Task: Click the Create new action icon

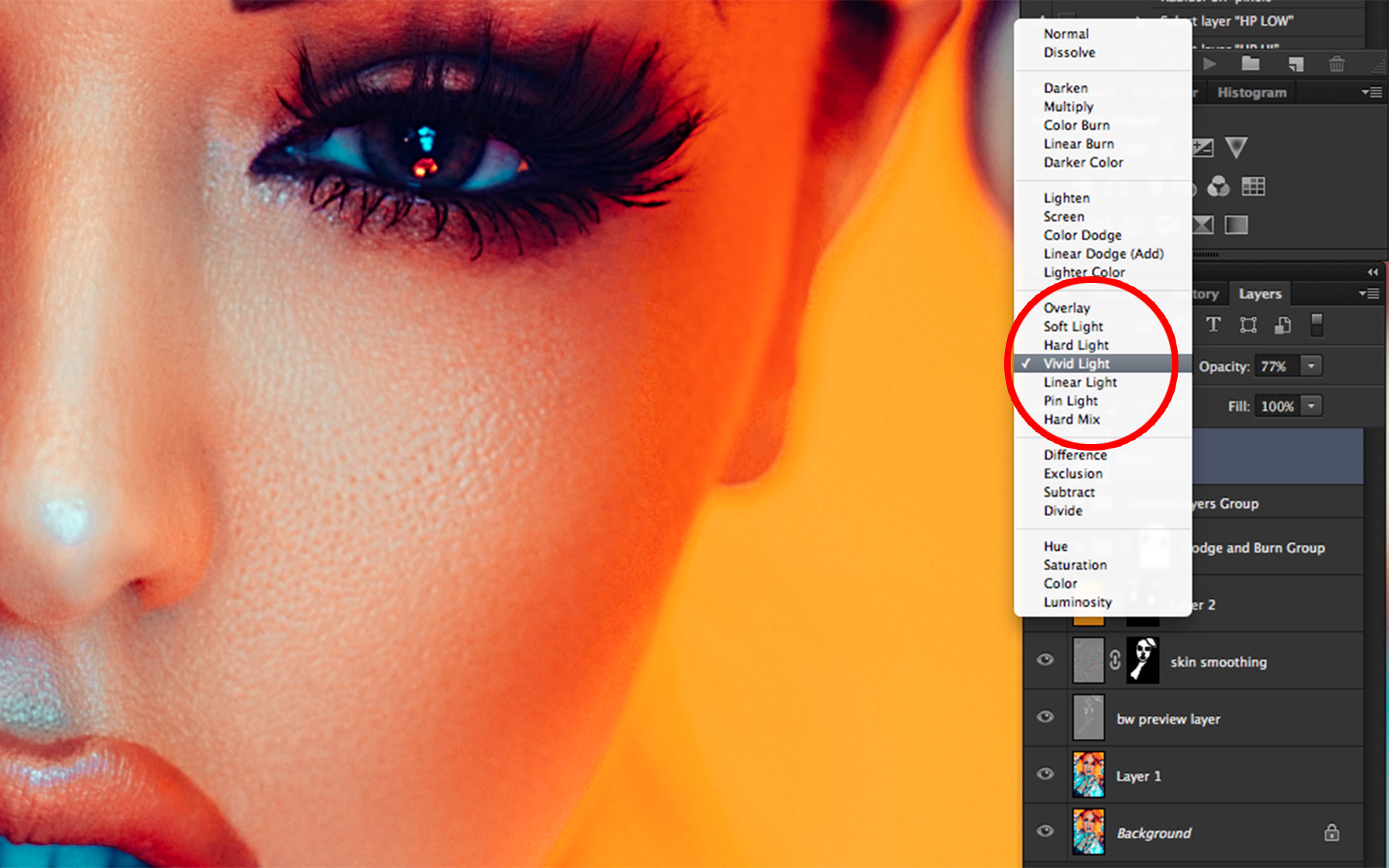Action: pos(1296,64)
